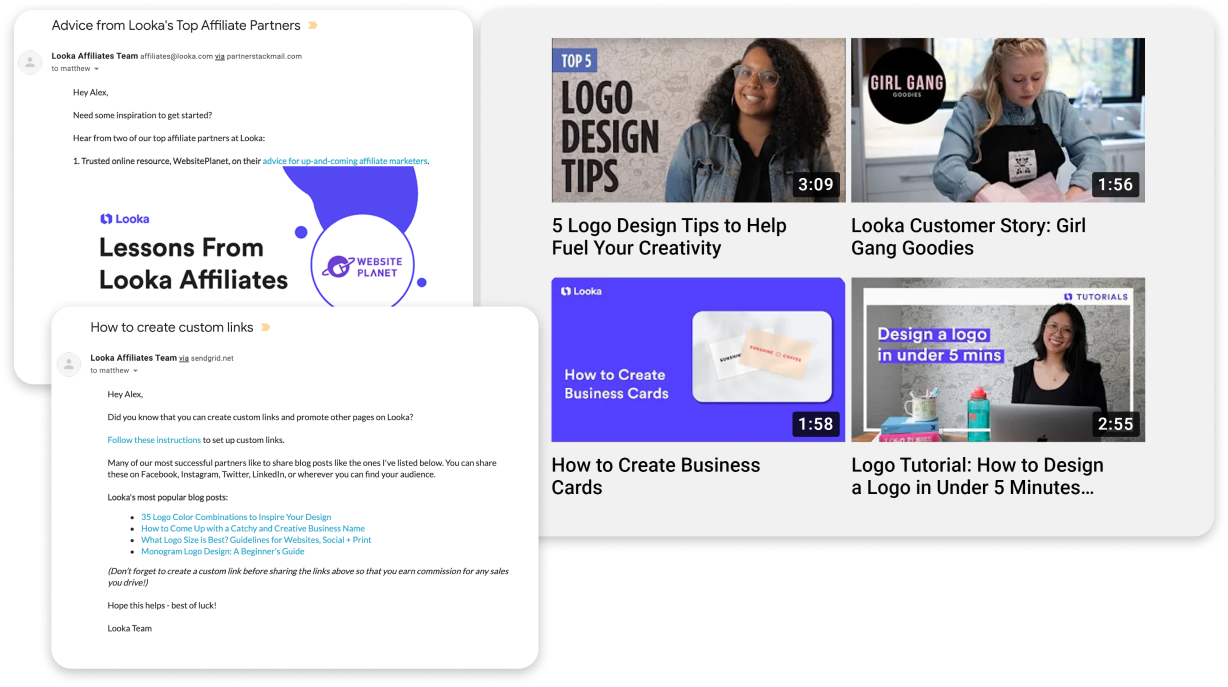This screenshot has width=1228, height=687.
Task: Click the Looka logo above "Lessons From Looka Affiliates"
Action: tap(125, 219)
